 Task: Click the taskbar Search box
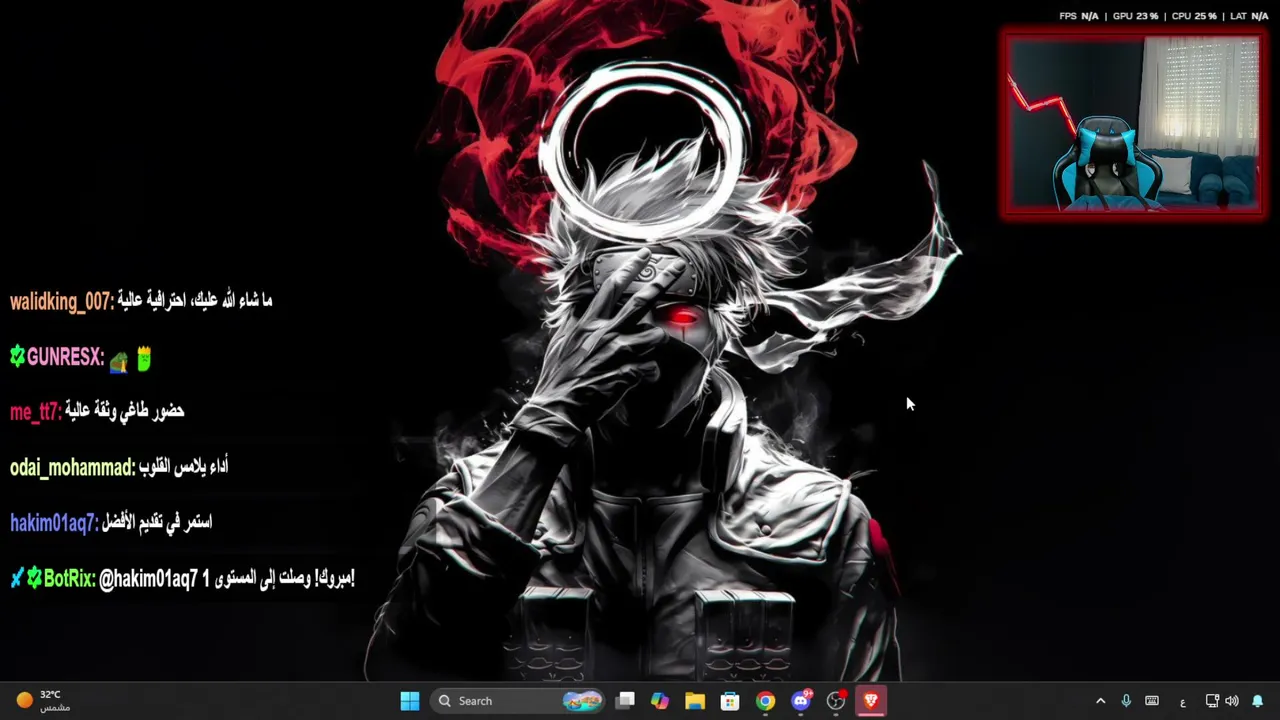518,701
